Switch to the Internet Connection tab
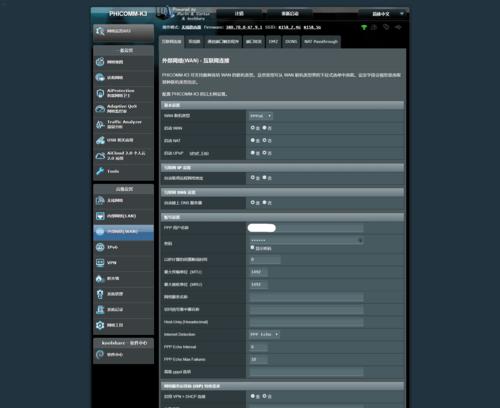 point(172,42)
